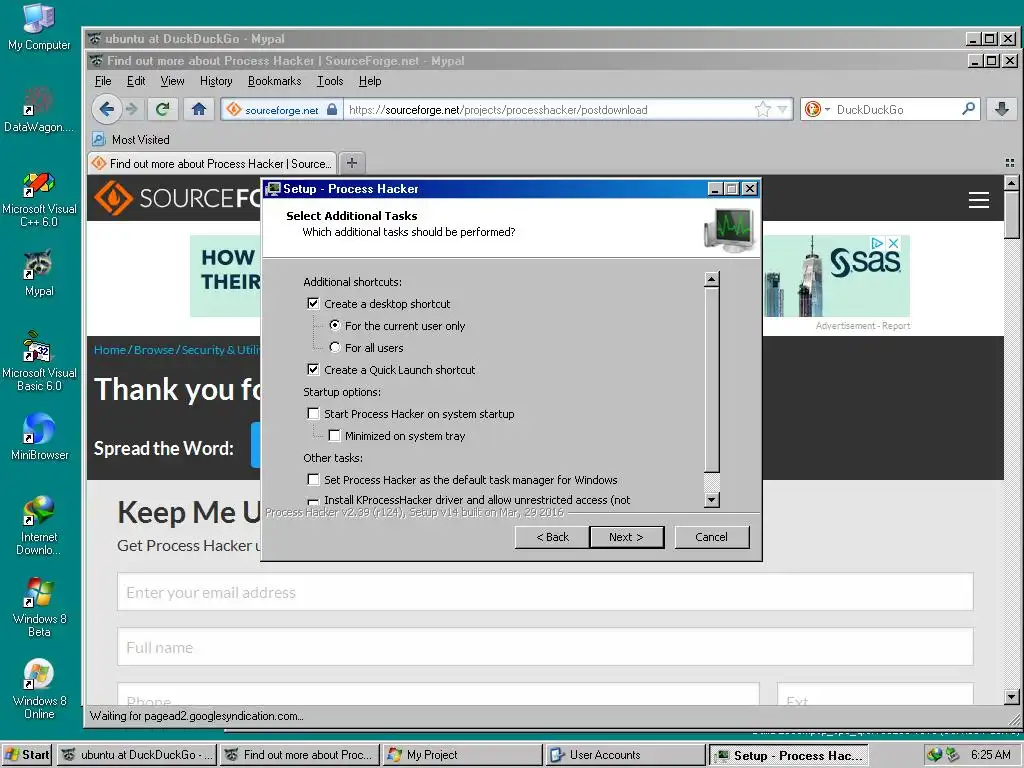Switch to ubuntu at DuckDuckGo taskbar window
This screenshot has width=1024, height=768.
coord(136,755)
